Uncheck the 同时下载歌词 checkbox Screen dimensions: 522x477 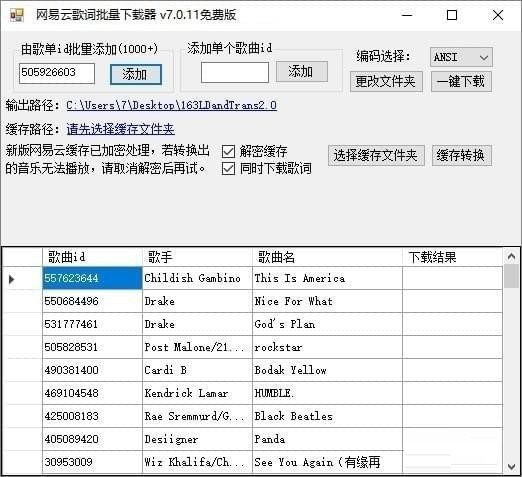click(228, 168)
